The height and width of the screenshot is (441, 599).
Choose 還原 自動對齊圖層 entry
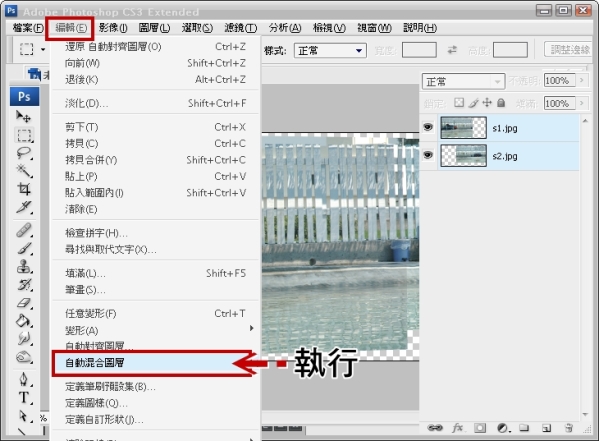[155, 47]
